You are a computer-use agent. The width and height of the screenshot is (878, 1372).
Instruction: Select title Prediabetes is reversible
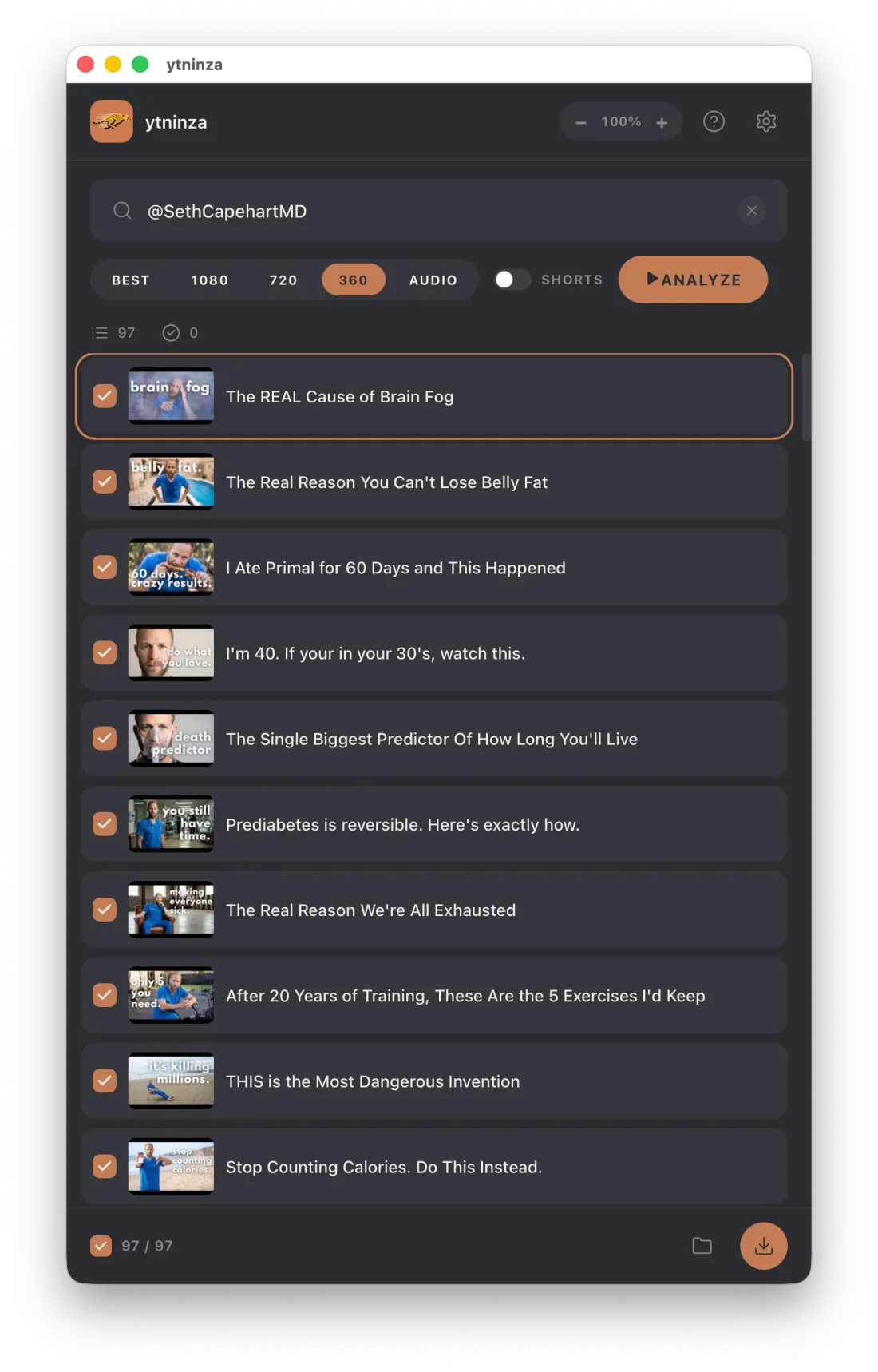tap(402, 825)
